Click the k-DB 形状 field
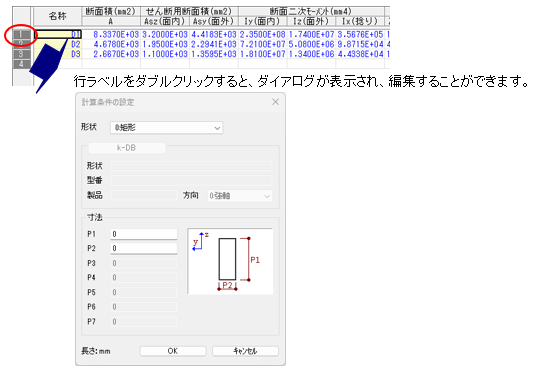536x373 pixels. [x=191, y=166]
